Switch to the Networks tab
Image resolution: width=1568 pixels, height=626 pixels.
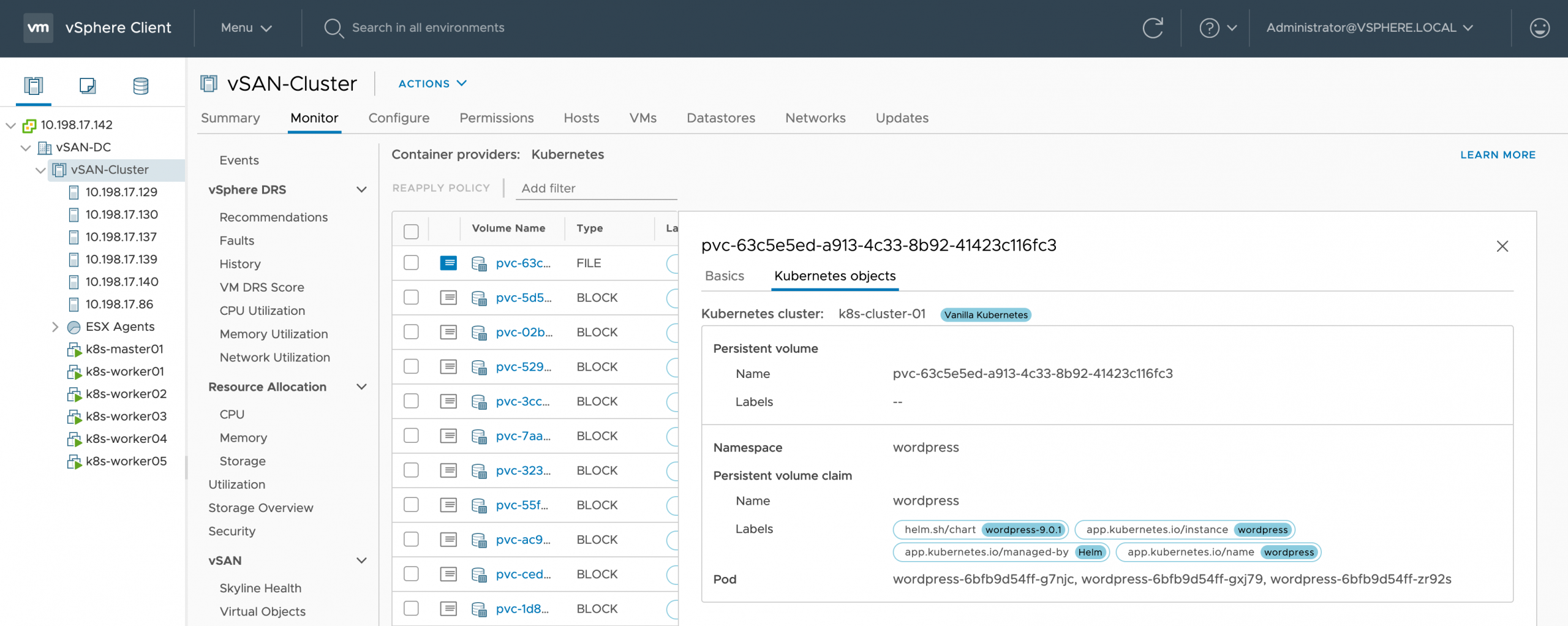[815, 118]
